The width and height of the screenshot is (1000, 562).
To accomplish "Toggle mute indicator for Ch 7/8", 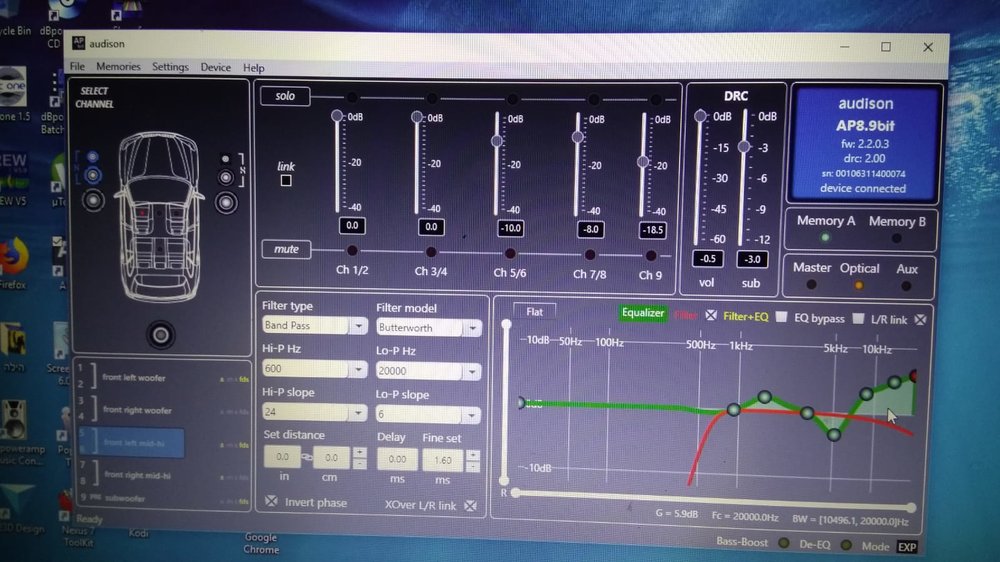I will 590,255.
